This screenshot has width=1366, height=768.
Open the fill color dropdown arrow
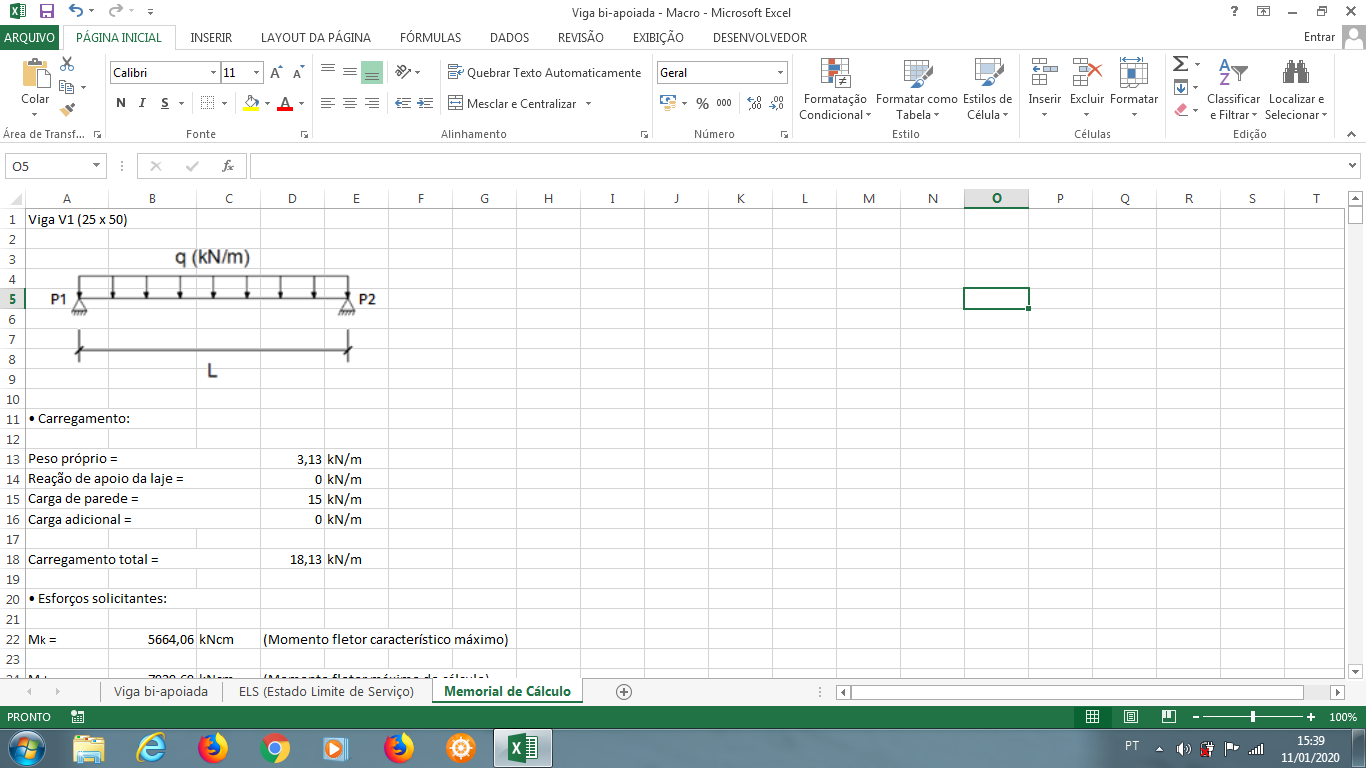click(x=265, y=103)
